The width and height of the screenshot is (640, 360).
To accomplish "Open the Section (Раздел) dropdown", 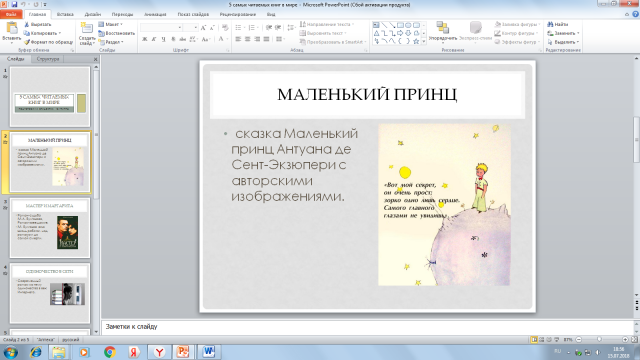I will point(111,42).
